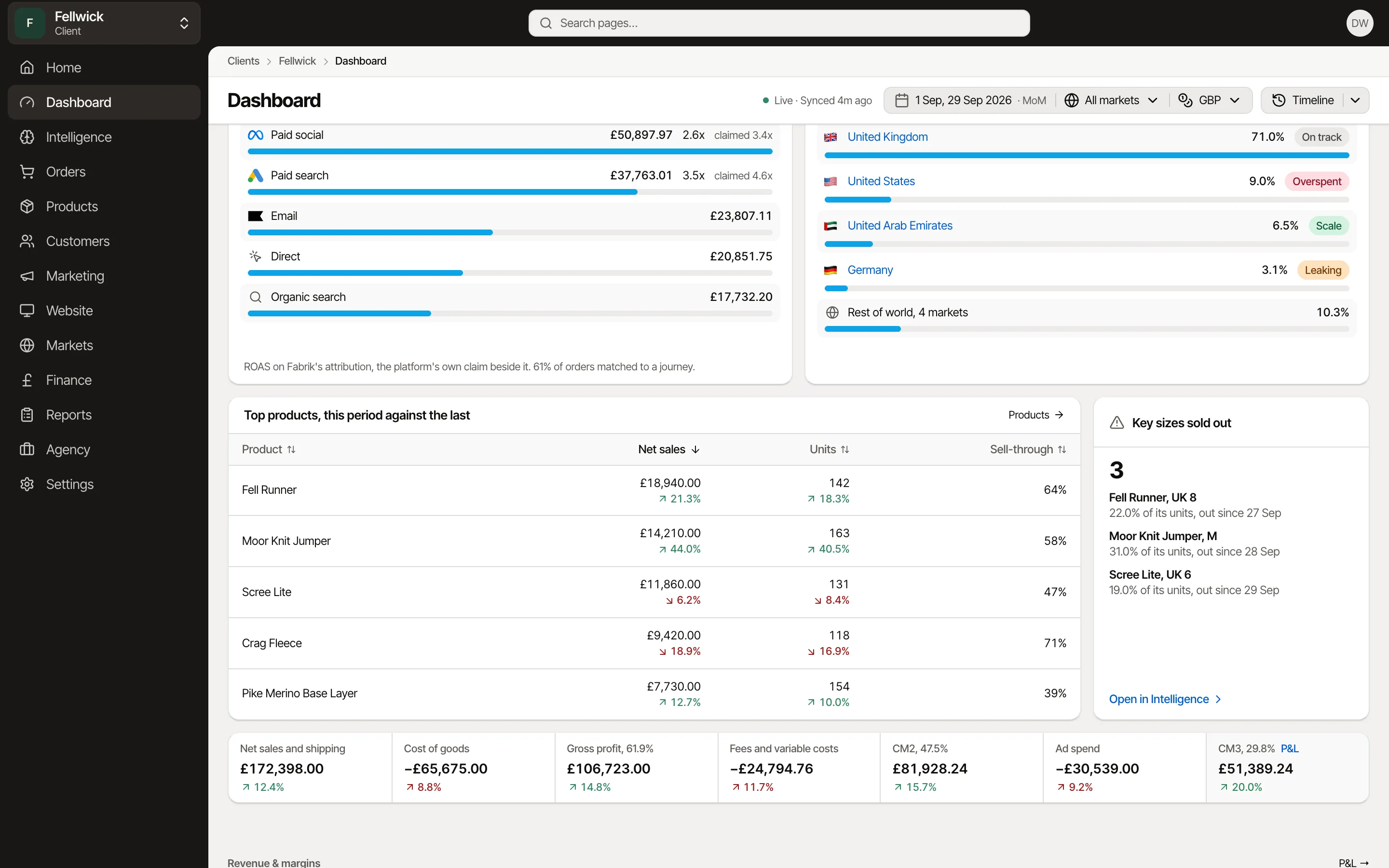
Task: Click the Timeline button
Action: 1303,100
